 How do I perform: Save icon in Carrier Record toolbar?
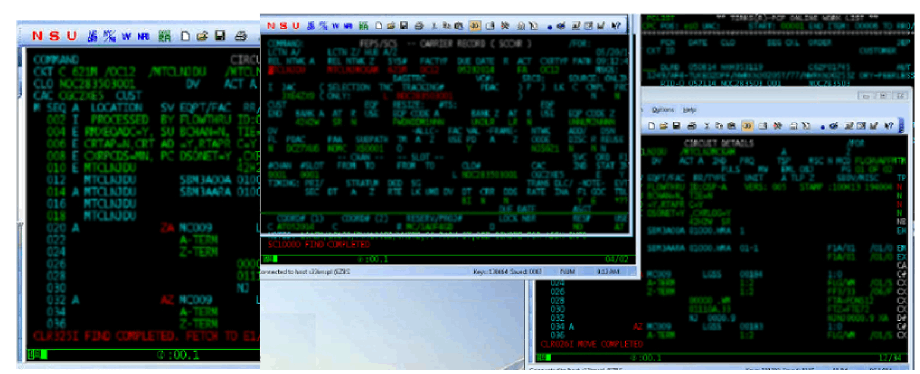click(x=404, y=26)
